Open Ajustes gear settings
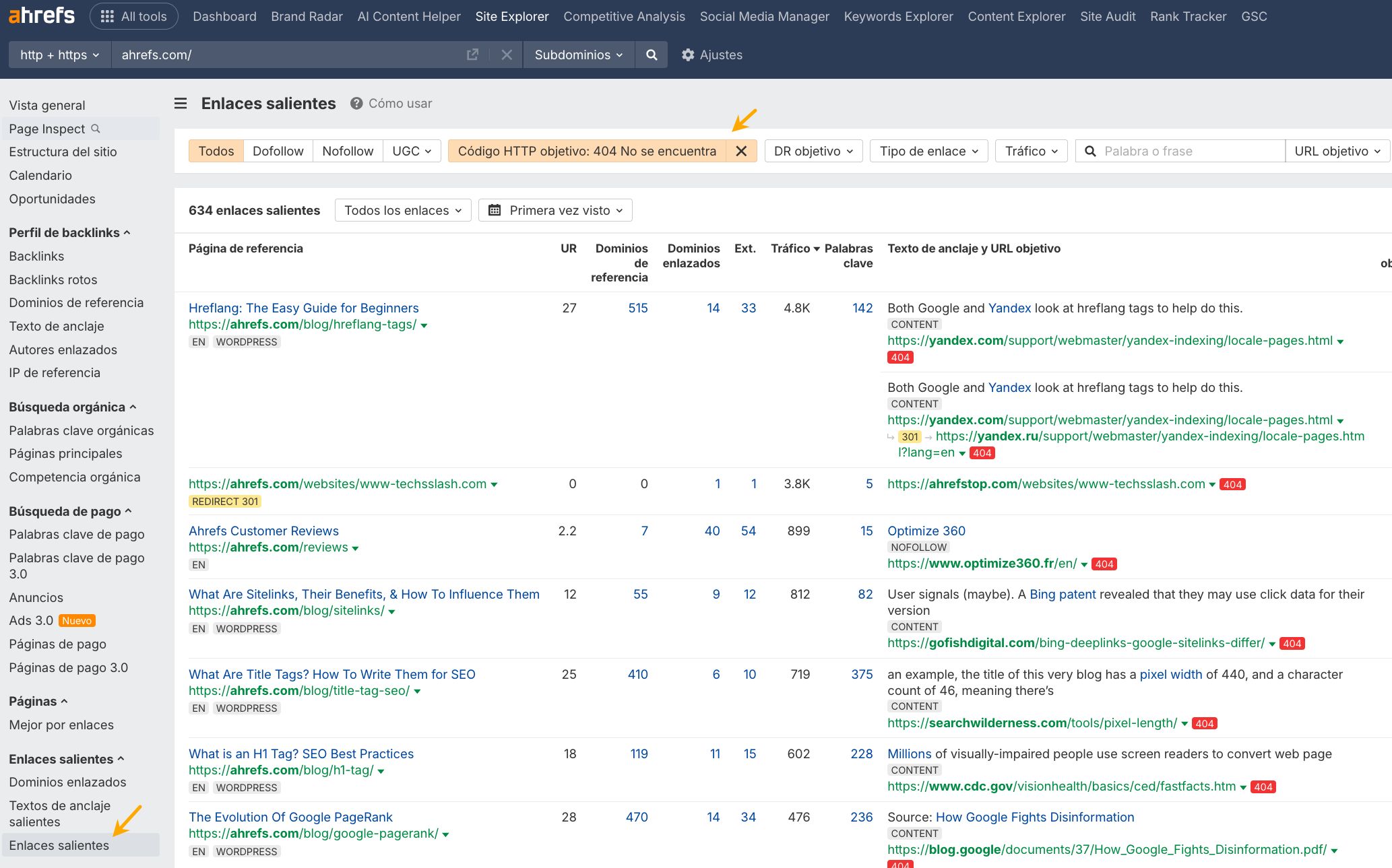Image resolution: width=1392 pixels, height=868 pixels. point(711,55)
